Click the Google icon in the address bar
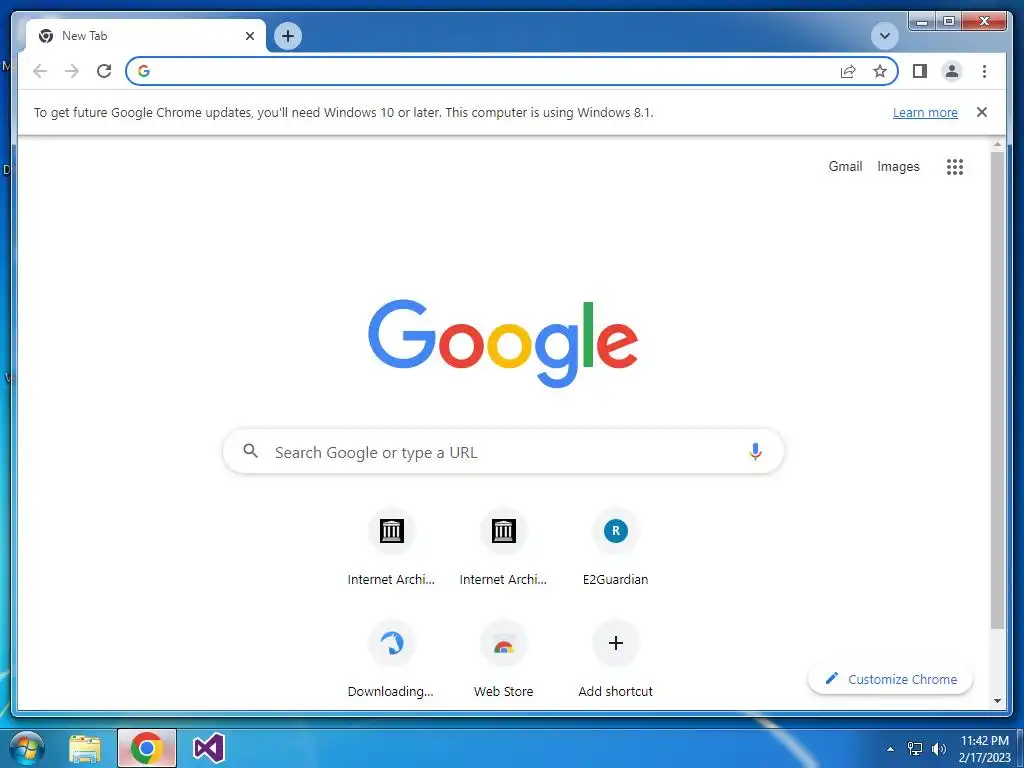This screenshot has width=1024, height=768. click(144, 71)
